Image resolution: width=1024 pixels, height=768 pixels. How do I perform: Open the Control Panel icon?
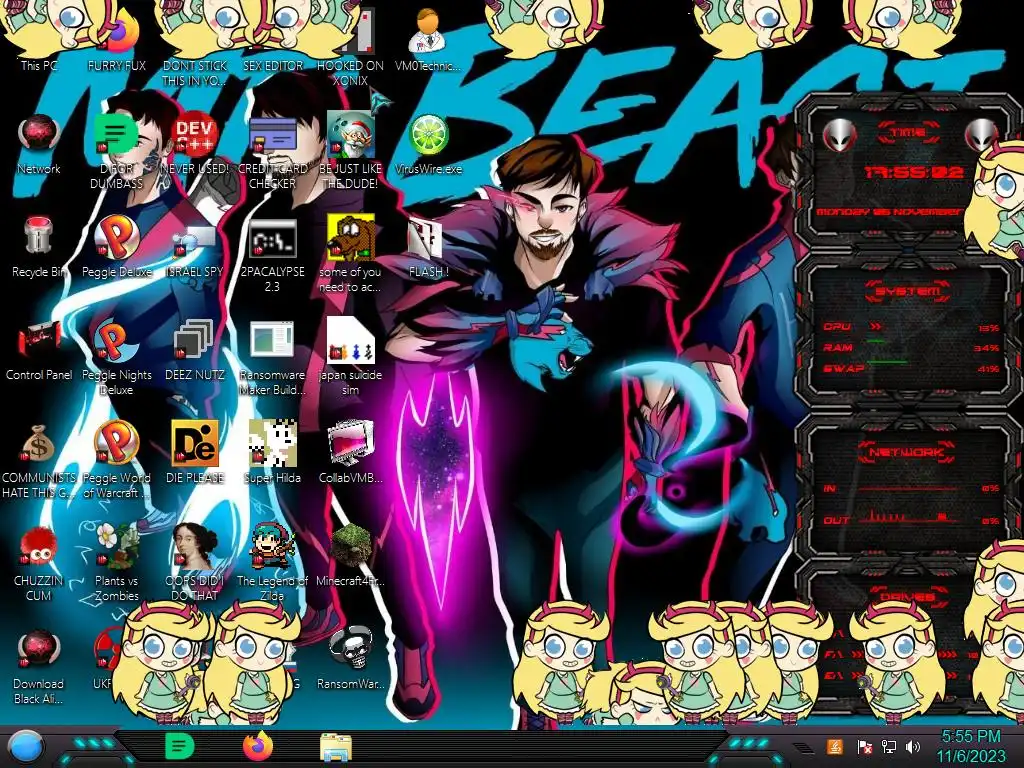click(39, 350)
